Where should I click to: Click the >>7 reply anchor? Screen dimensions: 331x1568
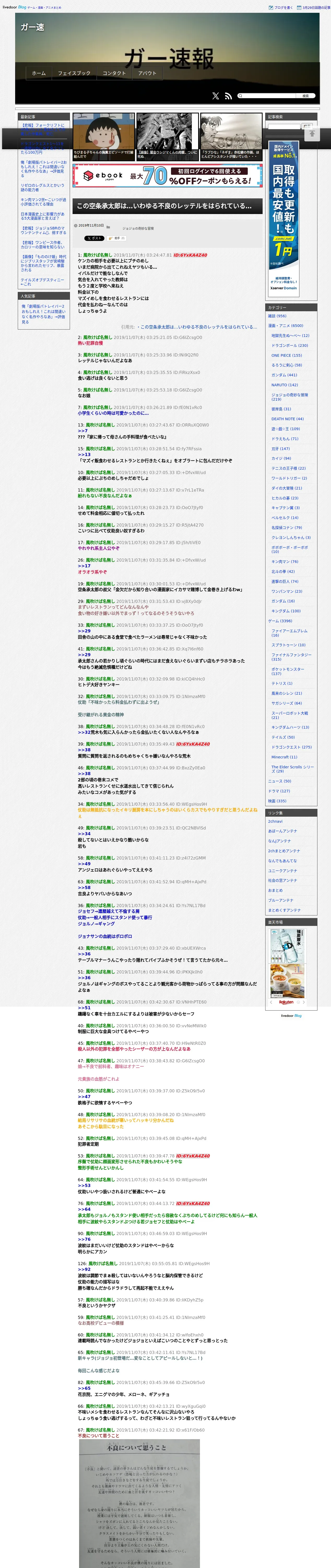click(x=83, y=431)
